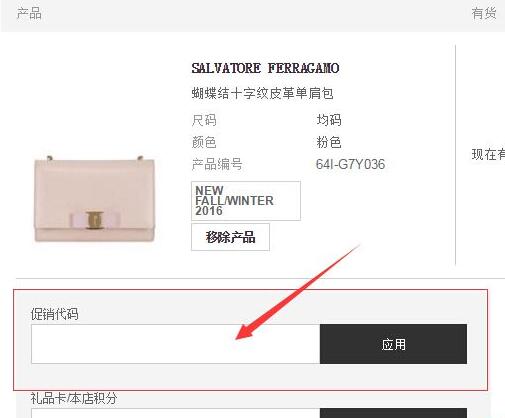
Task: Click the 颜色 label
Action: click(x=204, y=142)
